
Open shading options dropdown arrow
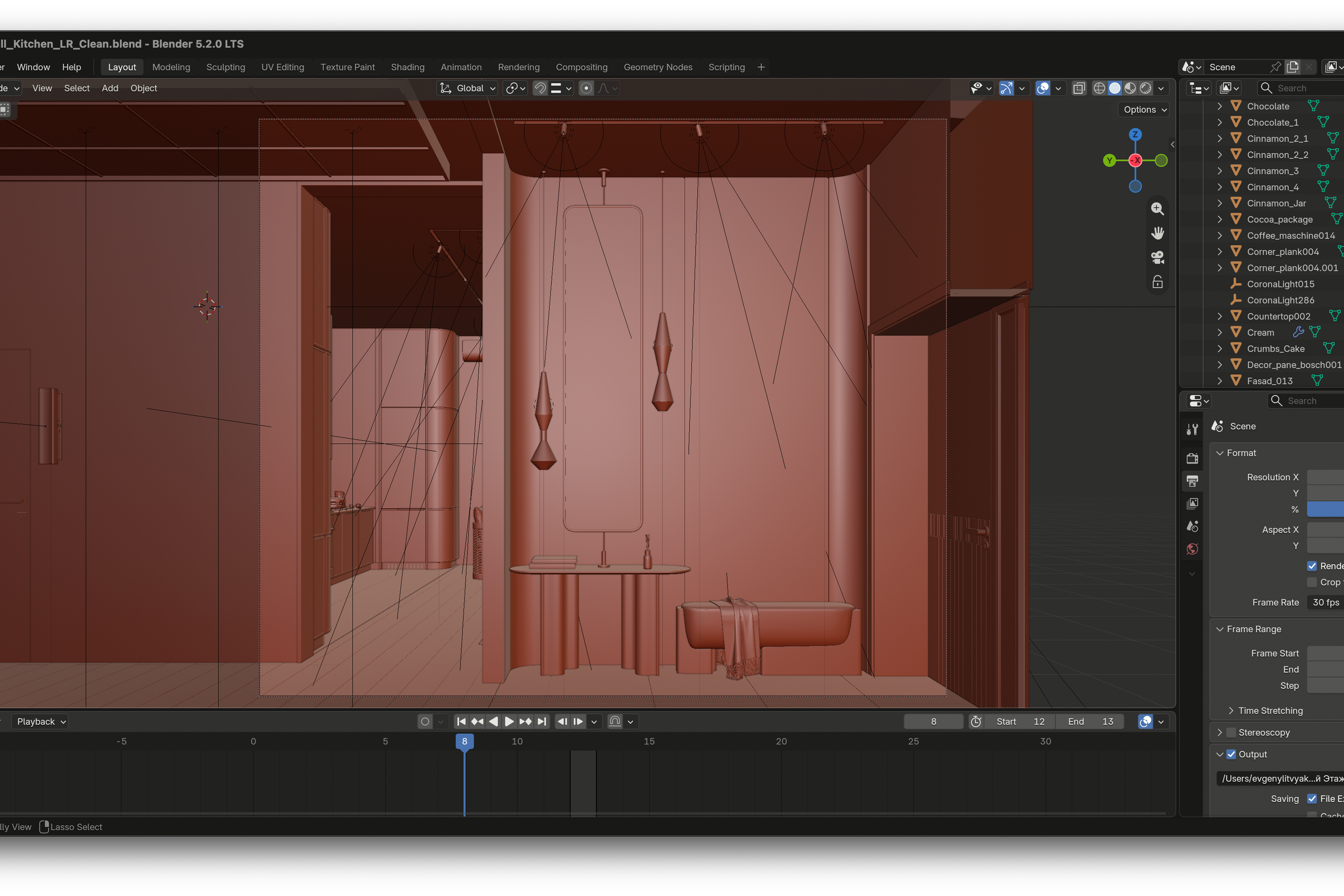[1161, 88]
